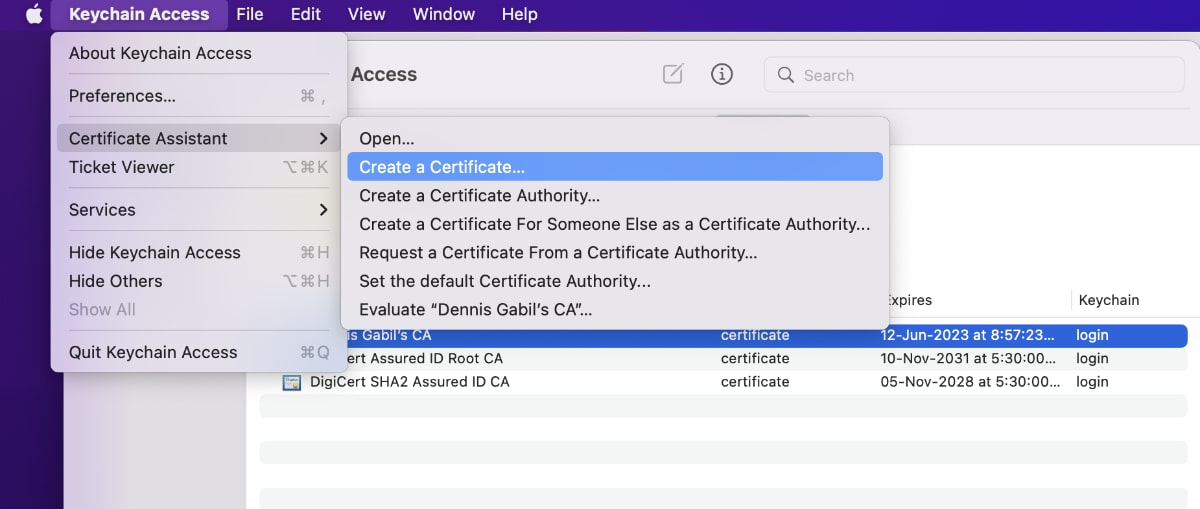This screenshot has height=509, width=1200.
Task: Open the Window menu in the menu bar
Action: 443,14
